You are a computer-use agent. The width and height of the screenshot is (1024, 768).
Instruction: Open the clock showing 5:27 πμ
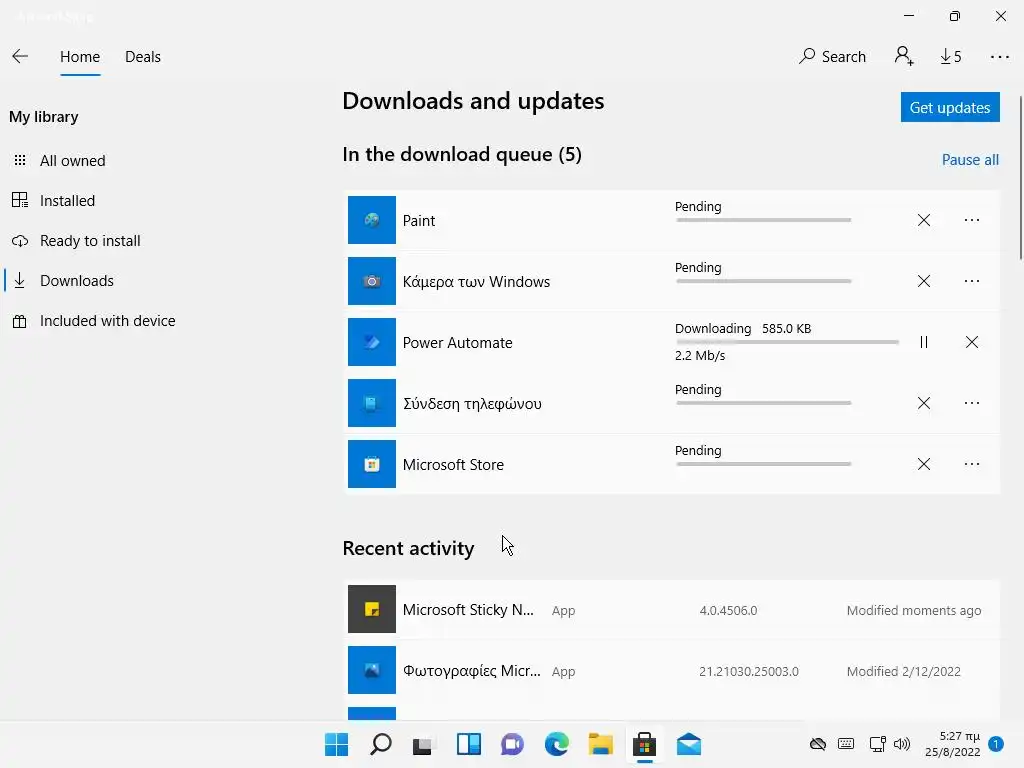pyautogui.click(x=952, y=744)
